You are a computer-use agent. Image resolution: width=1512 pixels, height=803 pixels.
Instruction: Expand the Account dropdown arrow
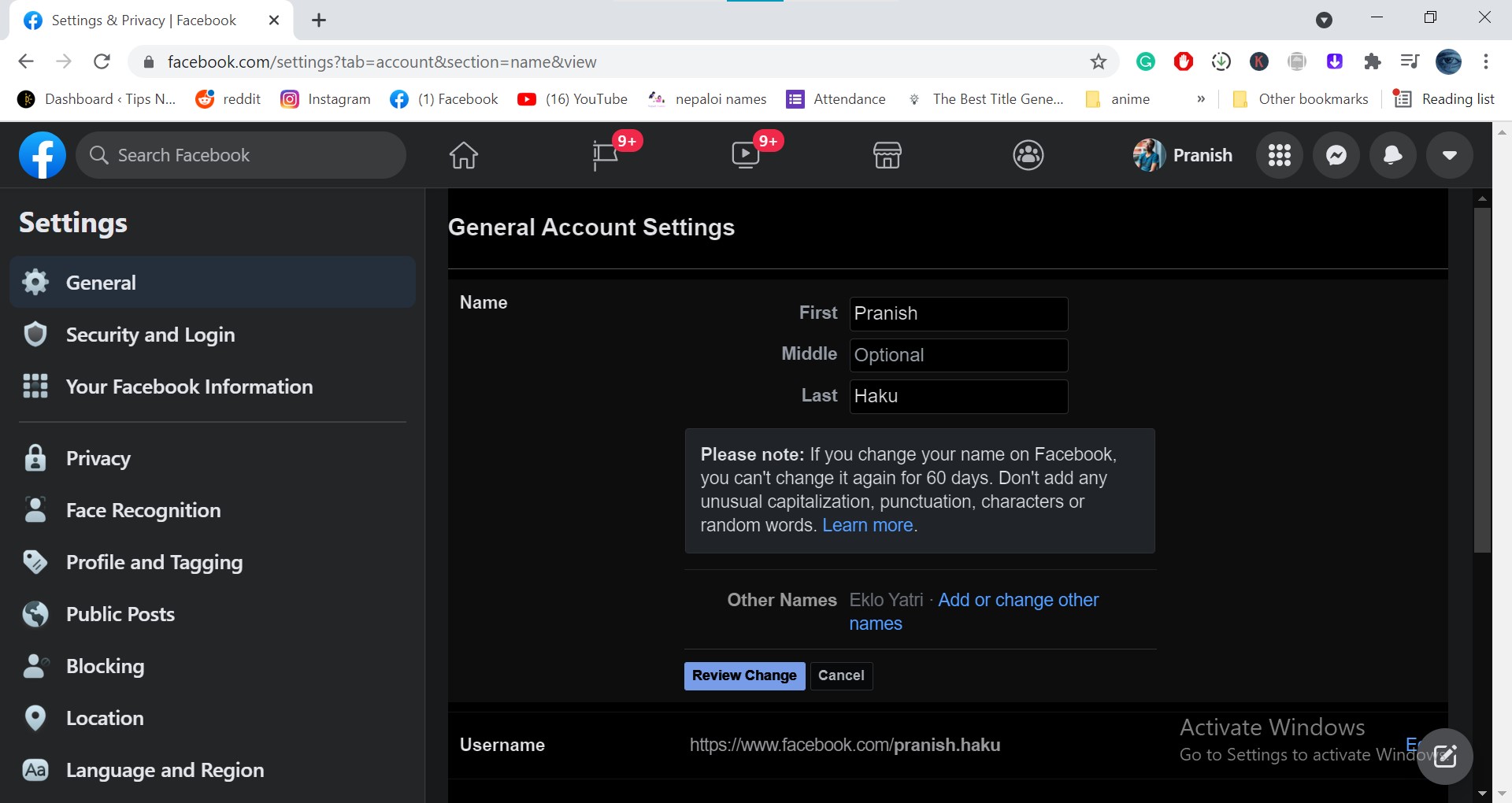pyautogui.click(x=1450, y=155)
